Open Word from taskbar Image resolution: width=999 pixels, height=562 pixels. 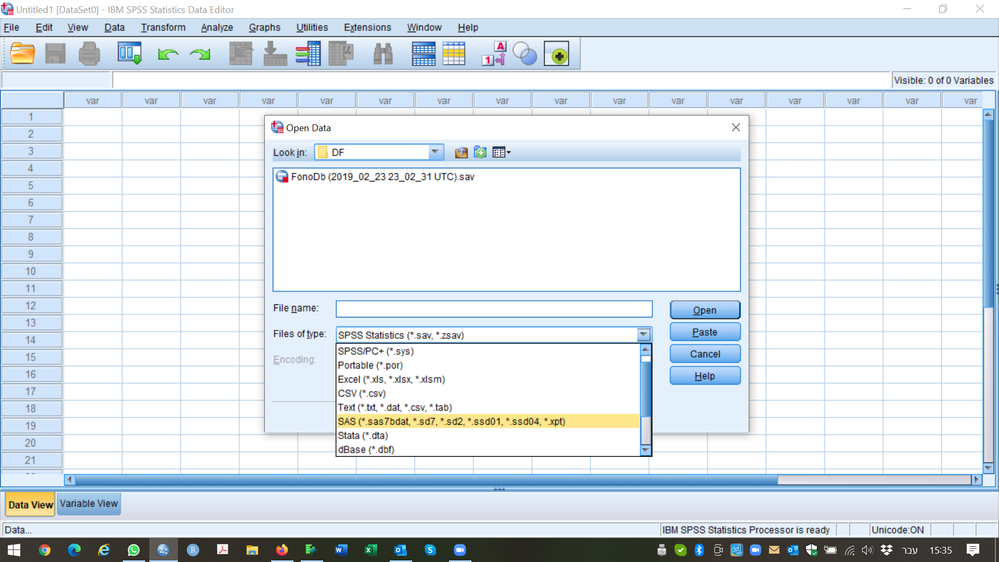[x=341, y=550]
